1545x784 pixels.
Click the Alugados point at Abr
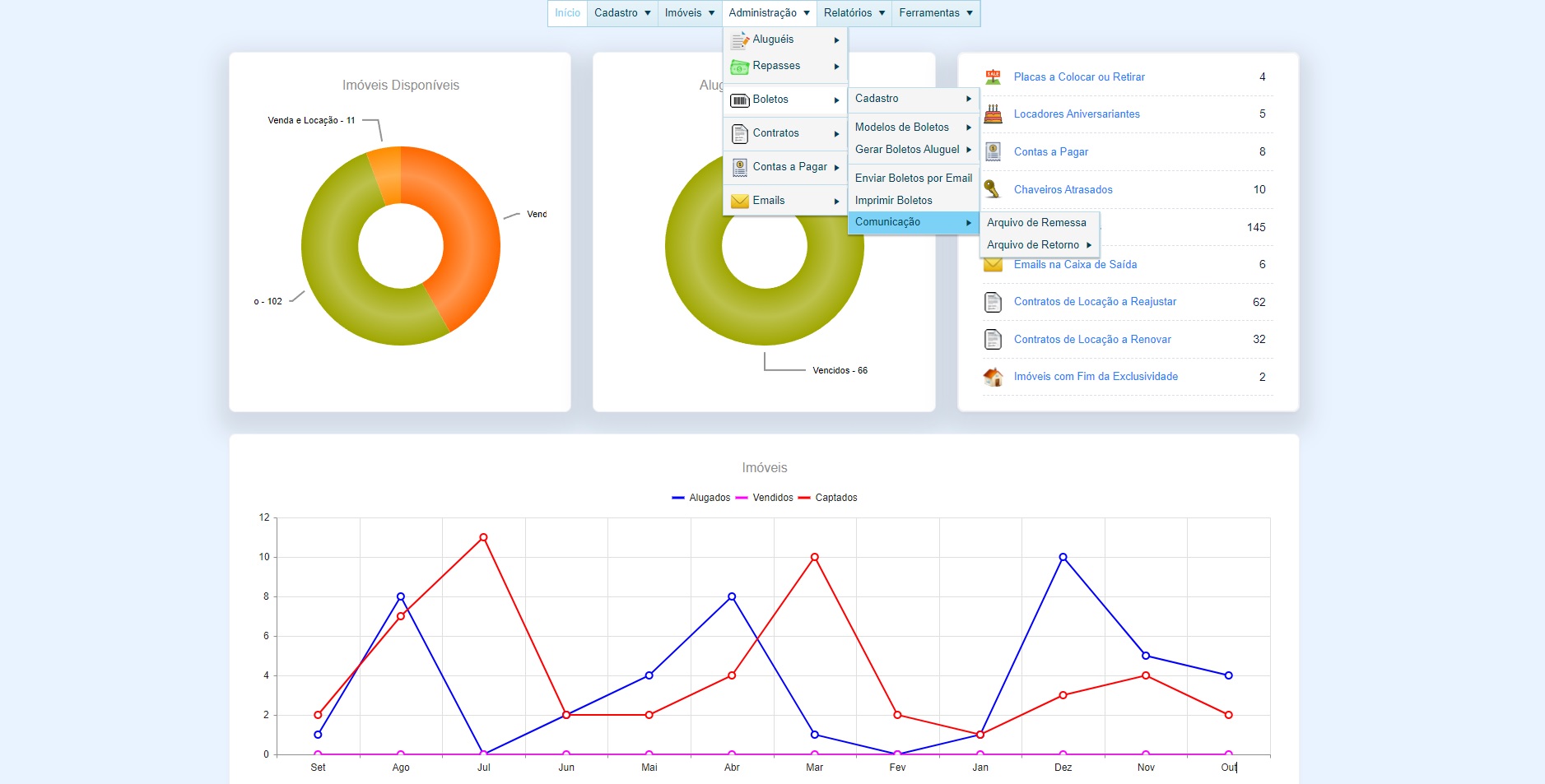pyautogui.click(x=732, y=596)
